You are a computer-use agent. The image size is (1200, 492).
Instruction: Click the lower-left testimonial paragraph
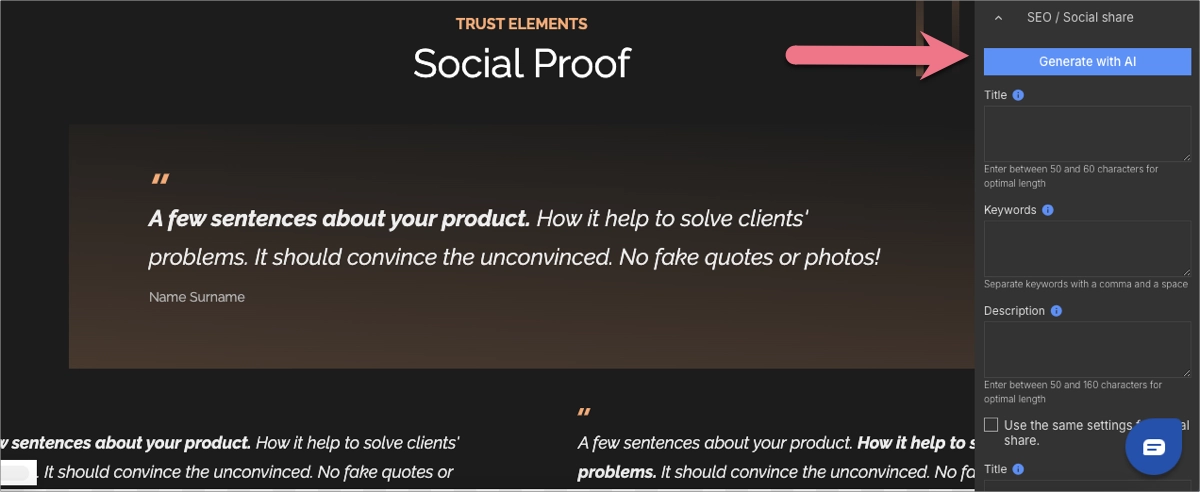(x=230, y=457)
